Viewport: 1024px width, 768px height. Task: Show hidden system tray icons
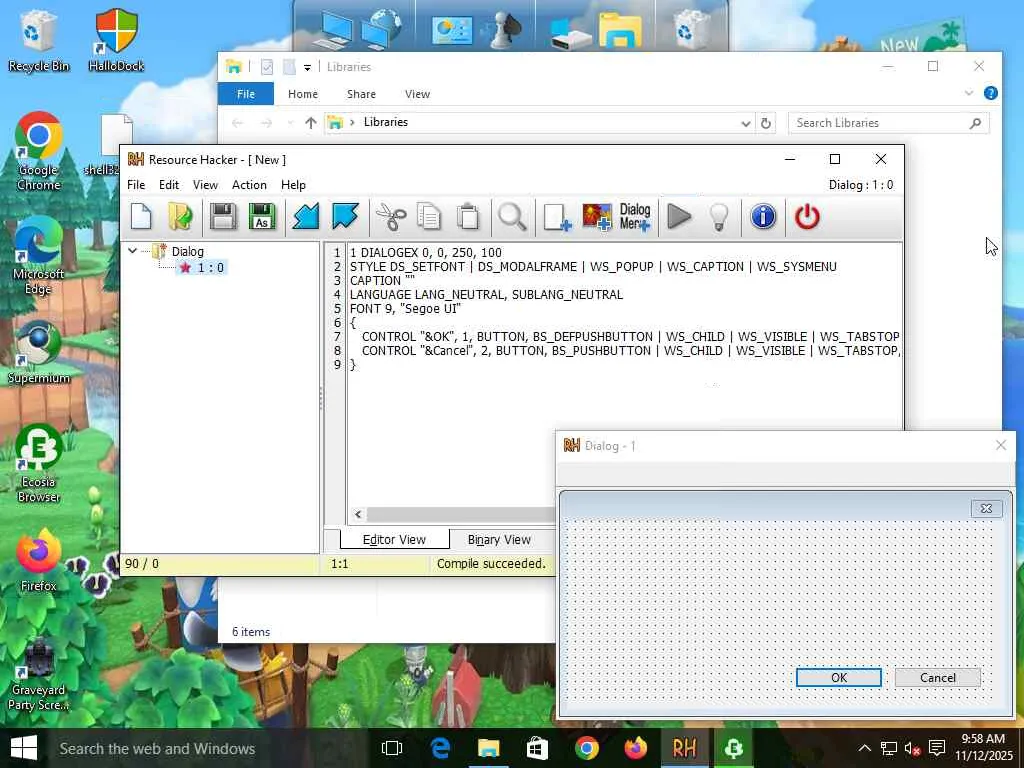click(x=864, y=748)
